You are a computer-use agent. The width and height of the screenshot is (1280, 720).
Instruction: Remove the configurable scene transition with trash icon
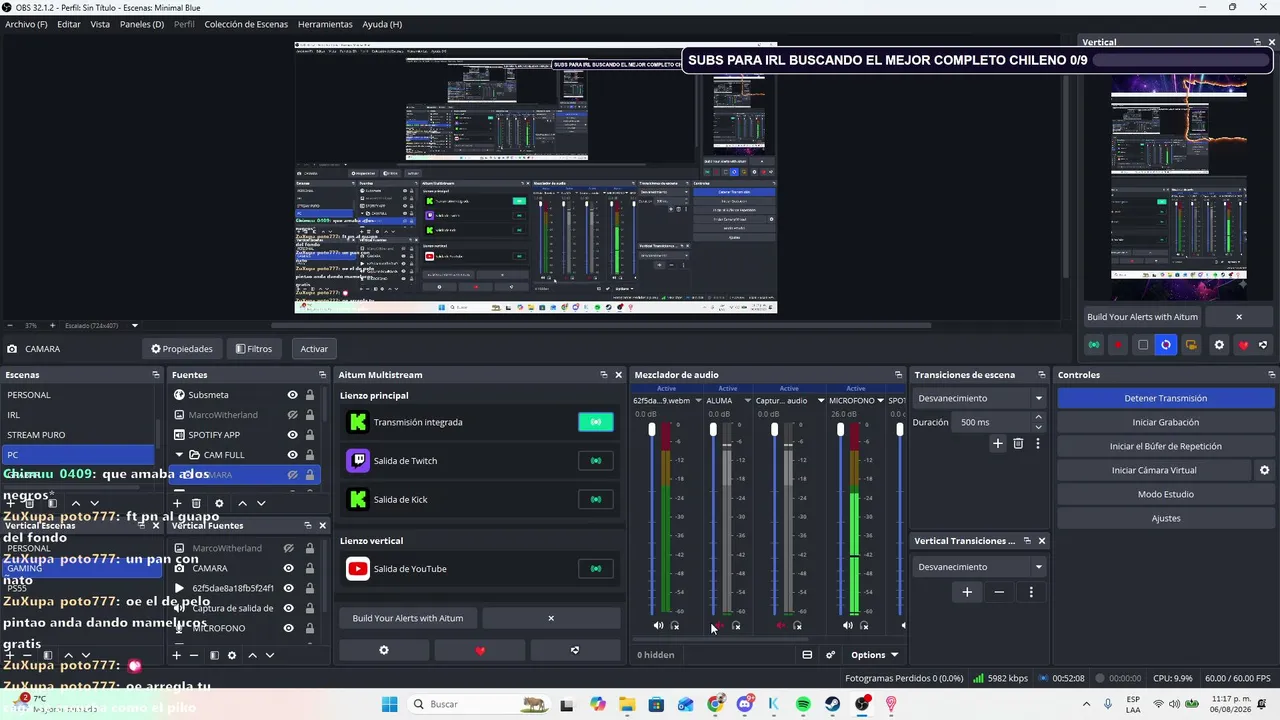tap(1018, 443)
